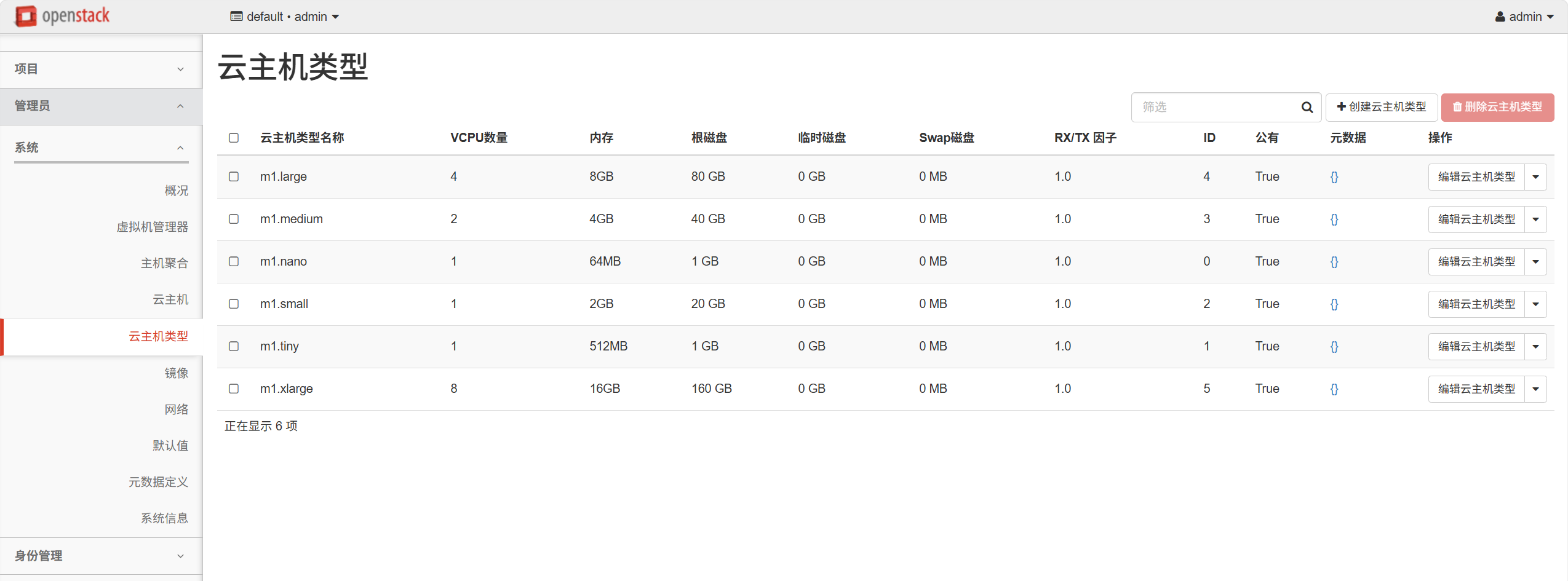Open 镜像 in the sidebar
Image resolution: width=1568 pixels, height=581 pixels.
point(177,373)
